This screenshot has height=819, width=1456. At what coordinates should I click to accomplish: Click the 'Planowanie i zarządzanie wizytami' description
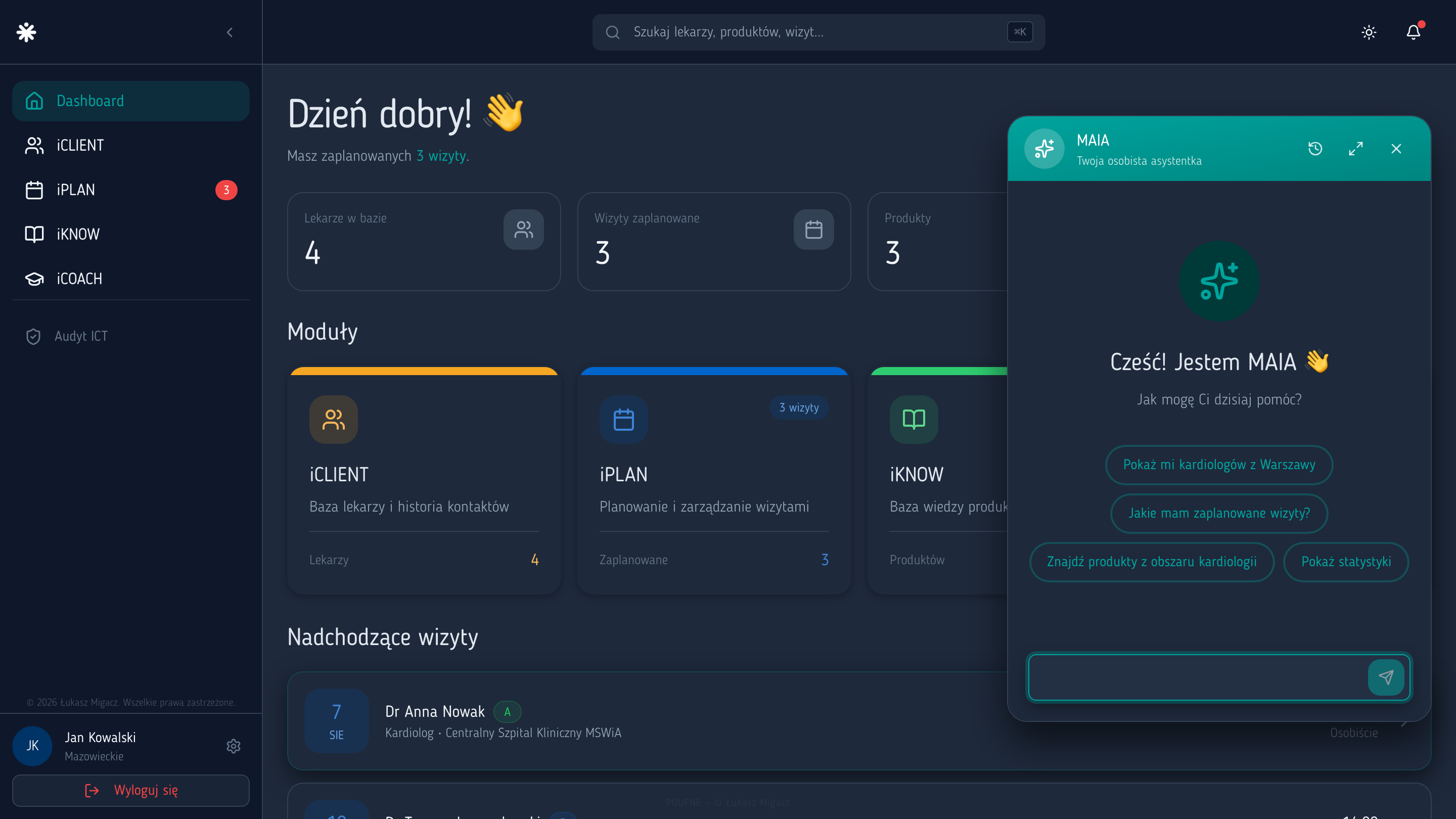(x=704, y=507)
